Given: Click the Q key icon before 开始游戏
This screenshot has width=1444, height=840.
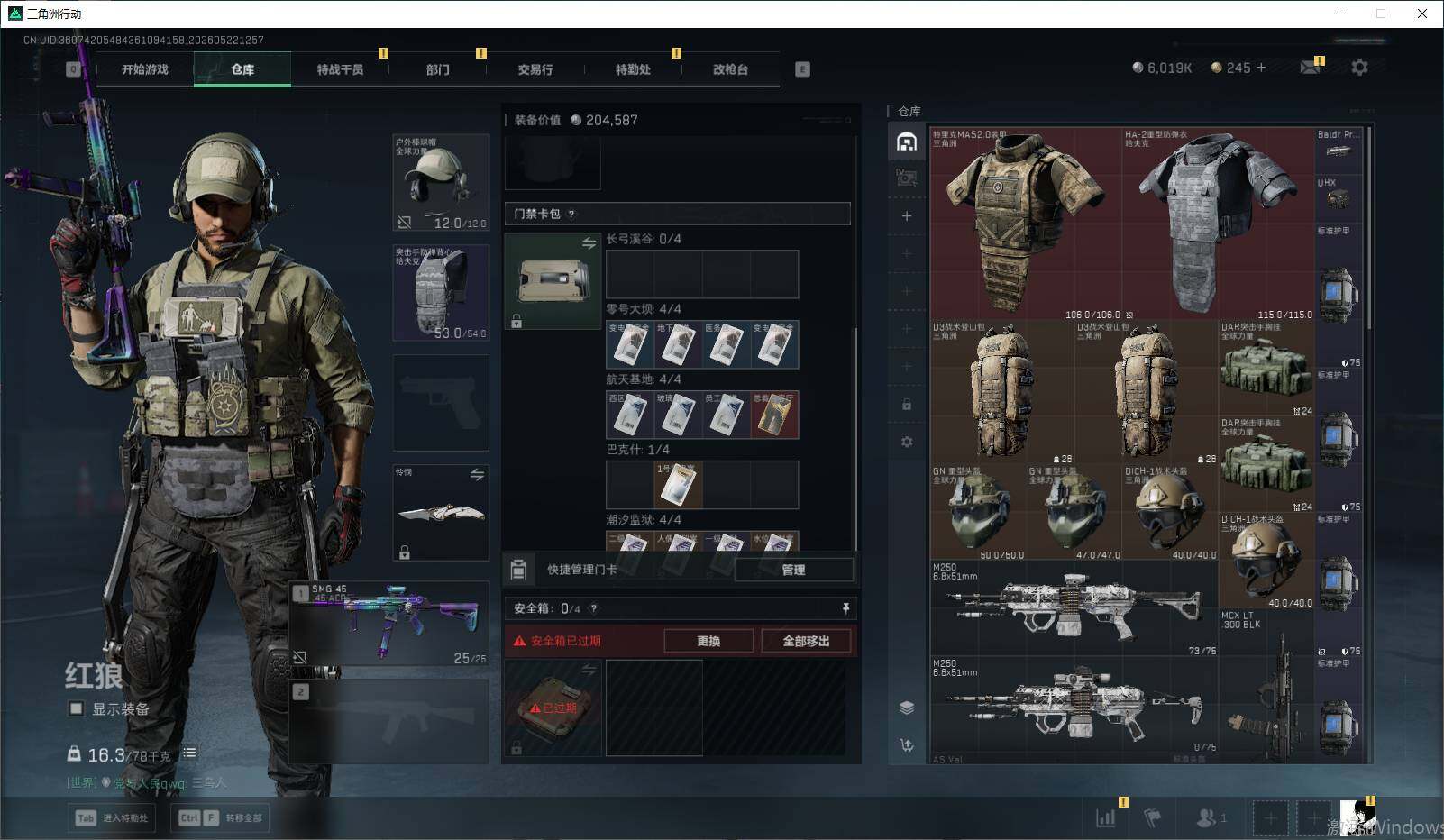Looking at the screenshot, I should click(x=74, y=69).
